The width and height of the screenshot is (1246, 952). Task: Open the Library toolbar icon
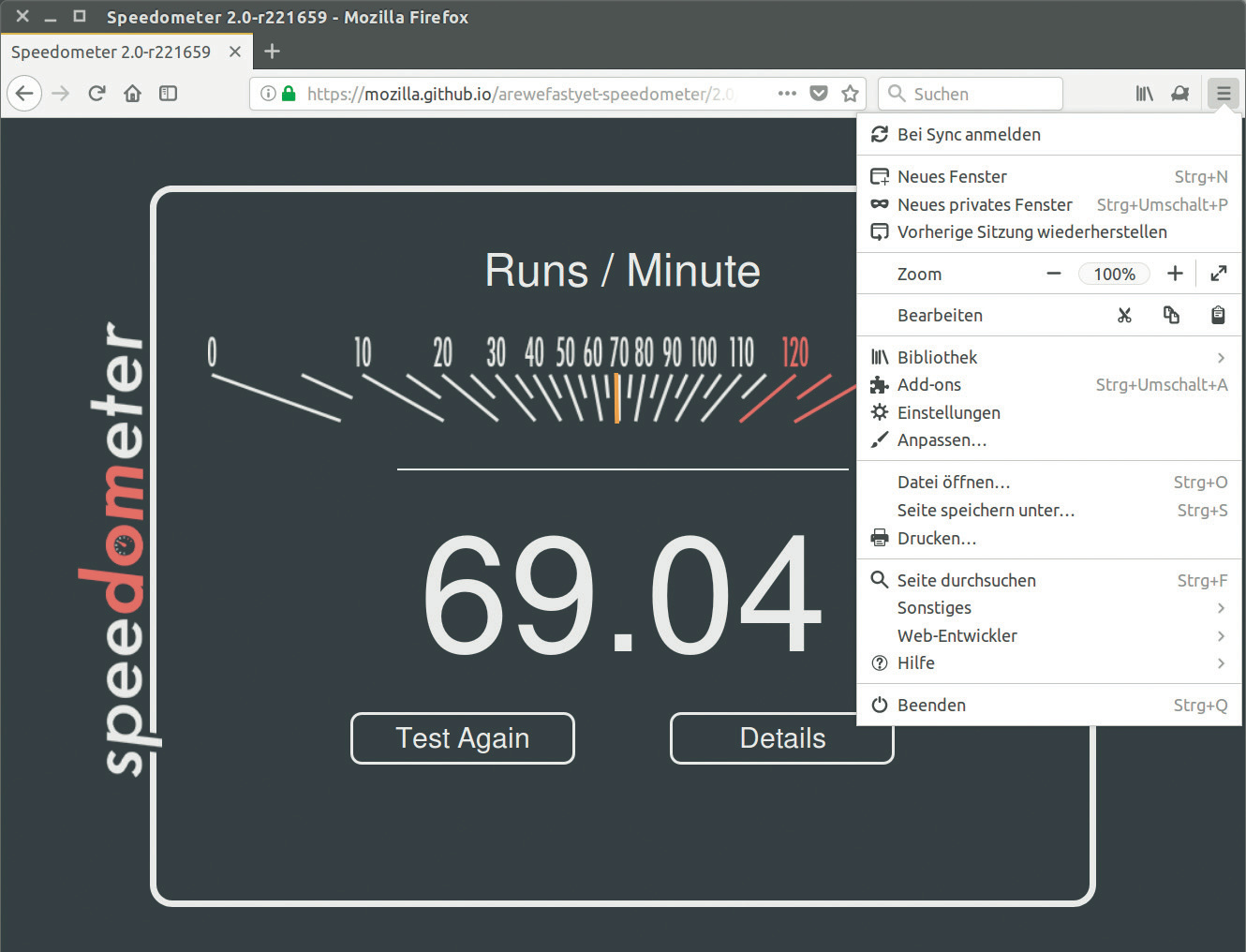1144,93
